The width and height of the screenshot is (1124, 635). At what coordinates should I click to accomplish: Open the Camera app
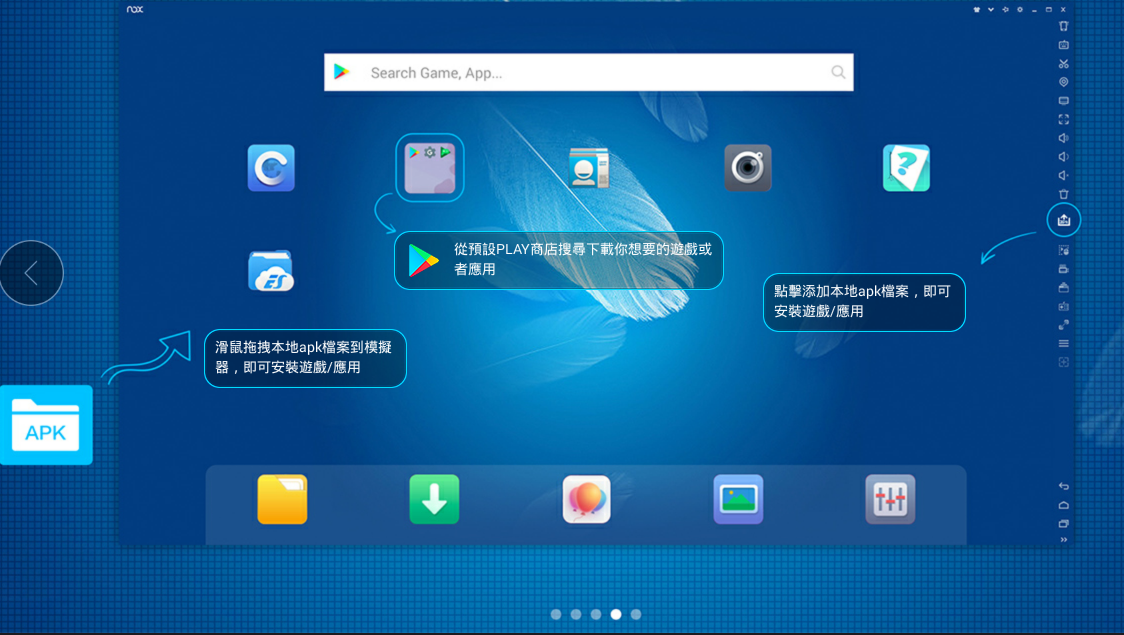point(747,168)
